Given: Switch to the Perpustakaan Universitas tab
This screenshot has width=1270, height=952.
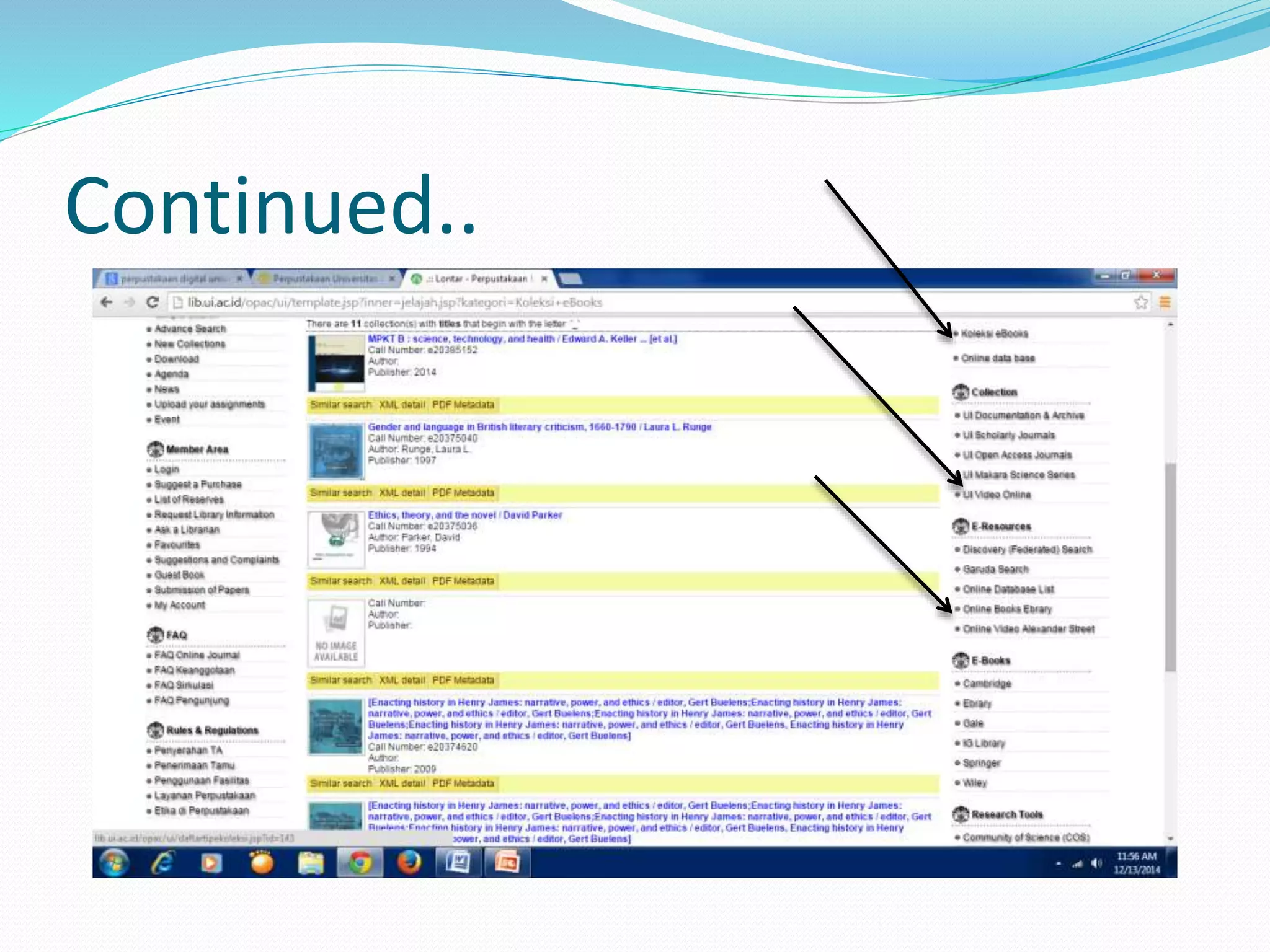Looking at the screenshot, I should pyautogui.click(x=326, y=279).
